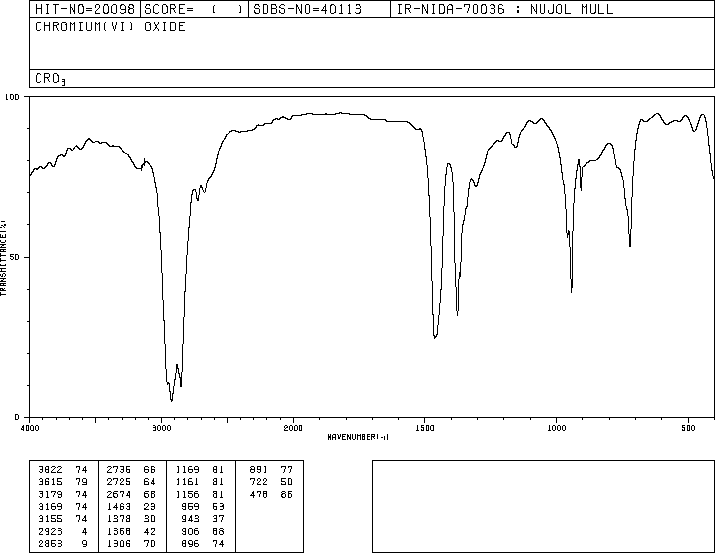The width and height of the screenshot is (715, 553).
Task: Select the 3169 peak table entry
Action: coord(50,507)
